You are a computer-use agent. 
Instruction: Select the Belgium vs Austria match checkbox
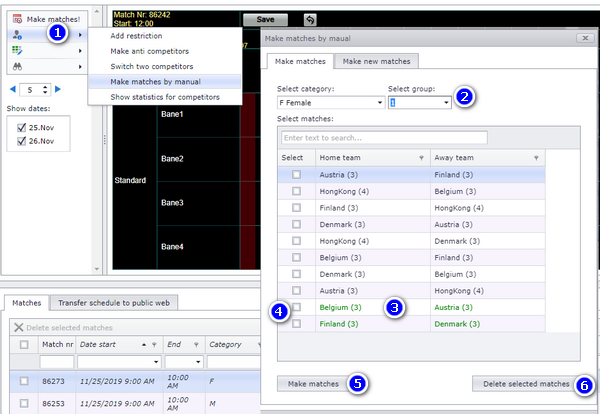(296, 307)
